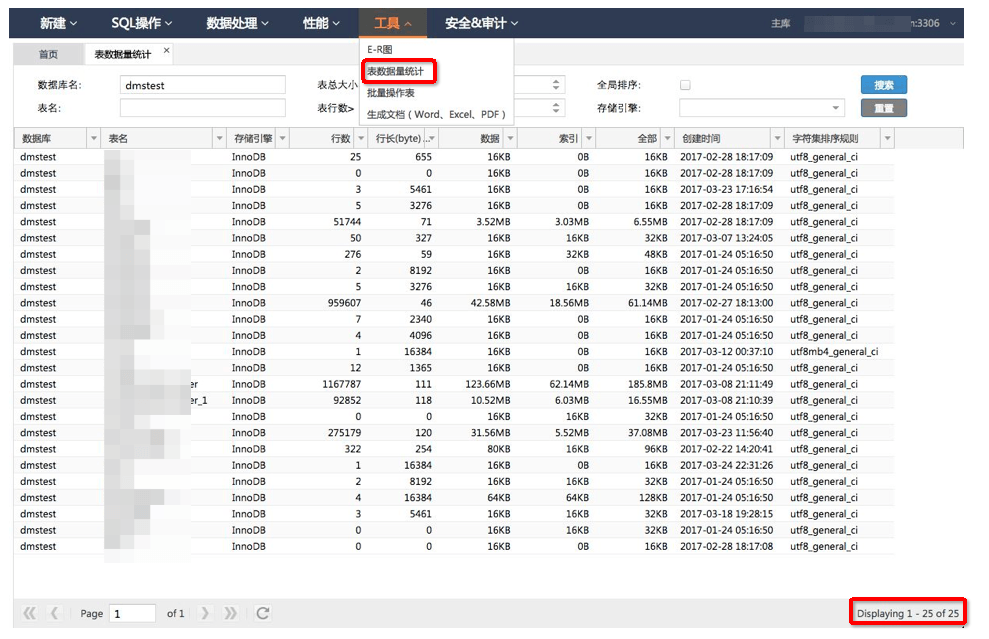
Task: Click the 80KB data size cell
Action: coord(498,449)
